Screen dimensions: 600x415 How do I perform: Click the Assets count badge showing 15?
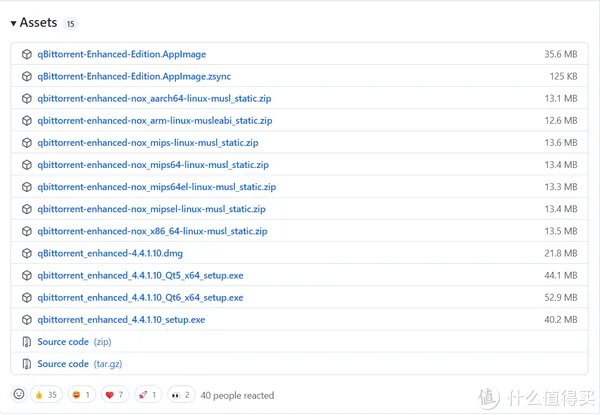click(x=71, y=23)
